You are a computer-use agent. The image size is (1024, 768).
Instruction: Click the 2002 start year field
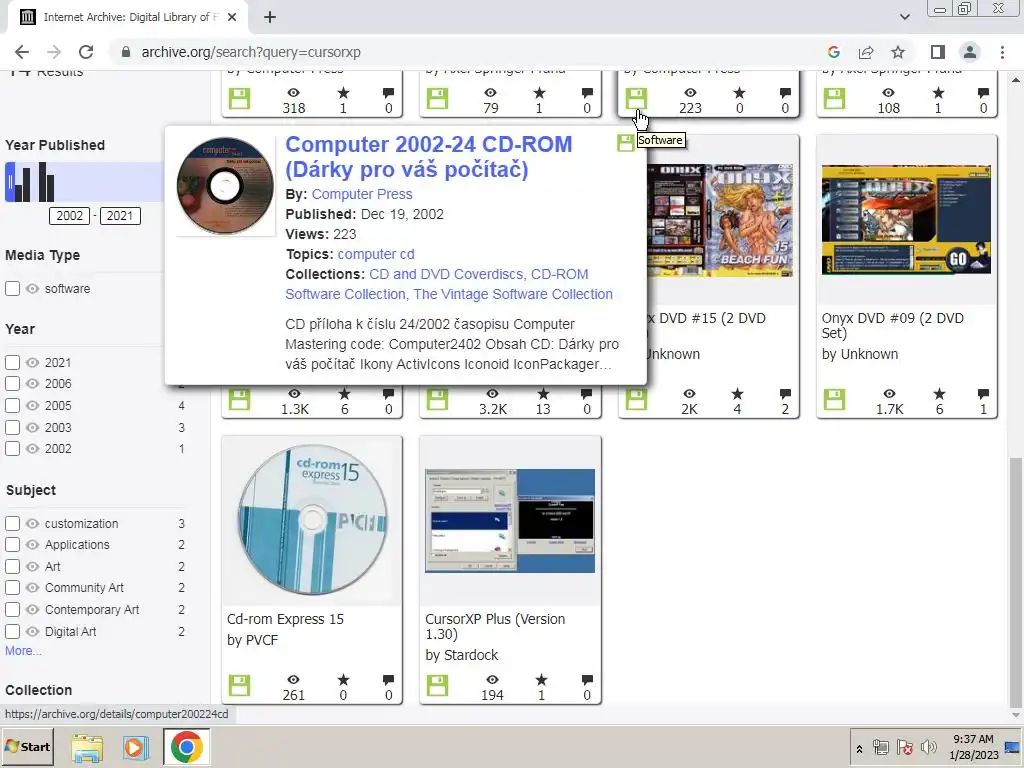pos(69,216)
